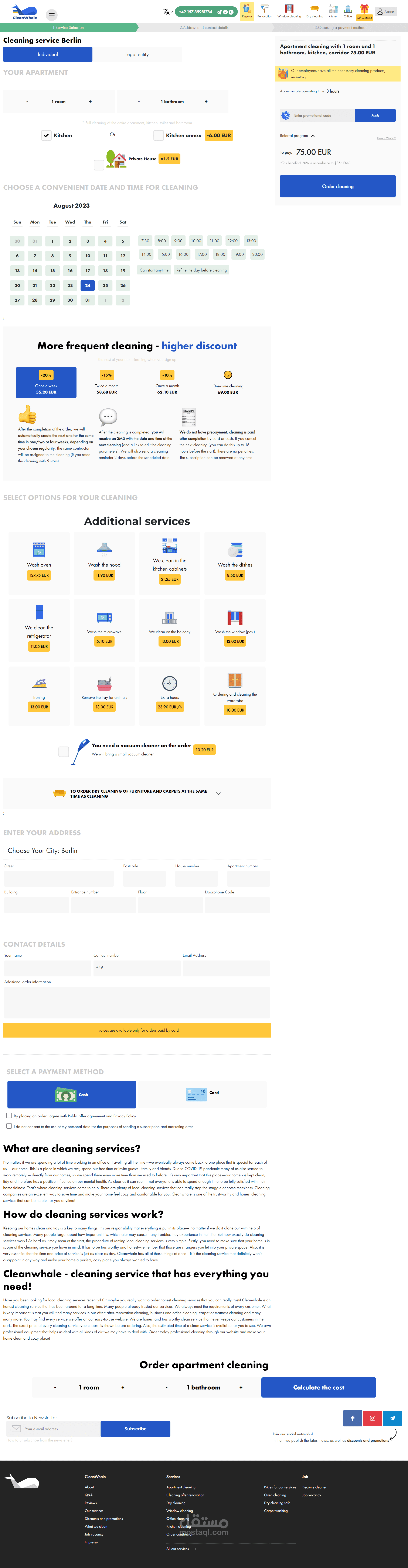Image resolution: width=408 pixels, height=1568 pixels.
Task: Open the hamburger menu next to the logo
Action: [52, 15]
